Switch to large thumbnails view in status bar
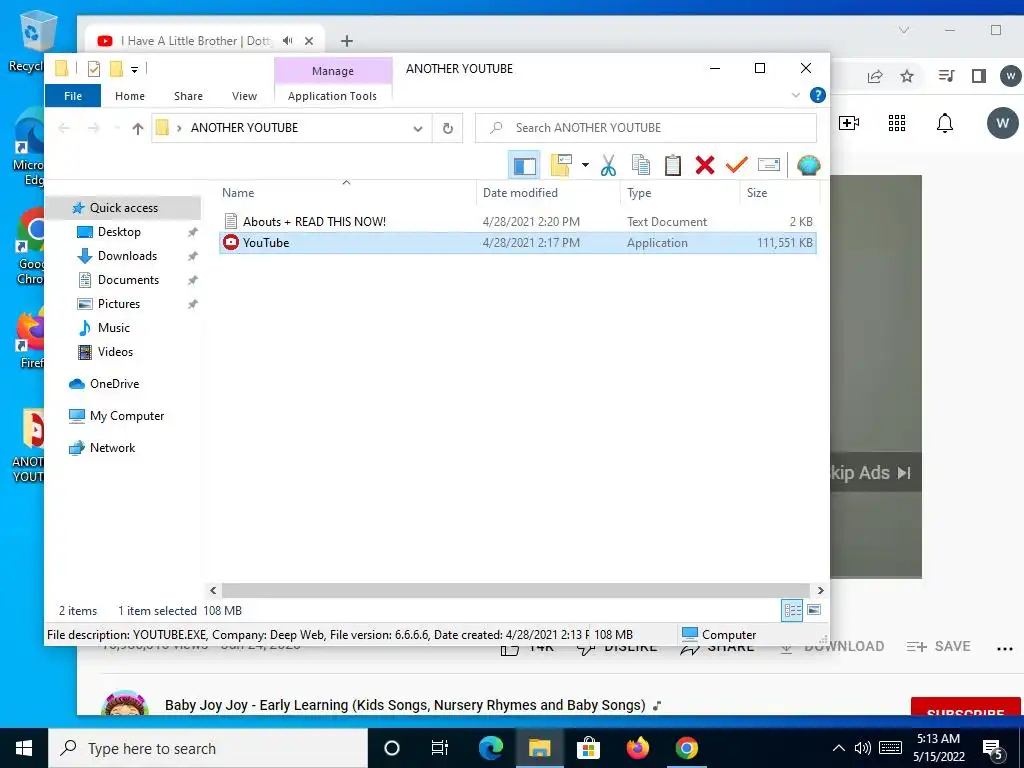 (x=814, y=610)
